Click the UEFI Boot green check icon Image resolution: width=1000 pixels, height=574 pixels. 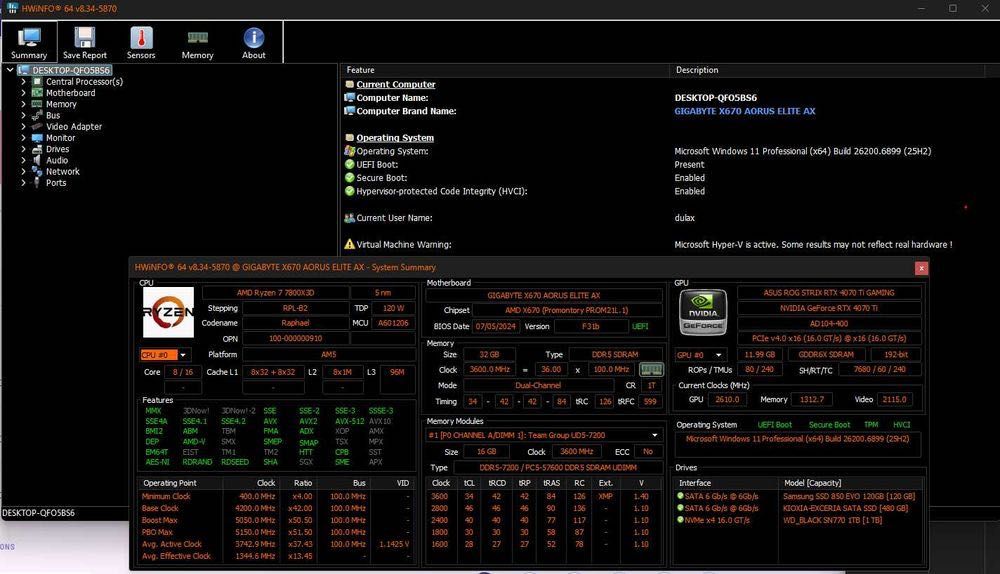[x=349, y=164]
